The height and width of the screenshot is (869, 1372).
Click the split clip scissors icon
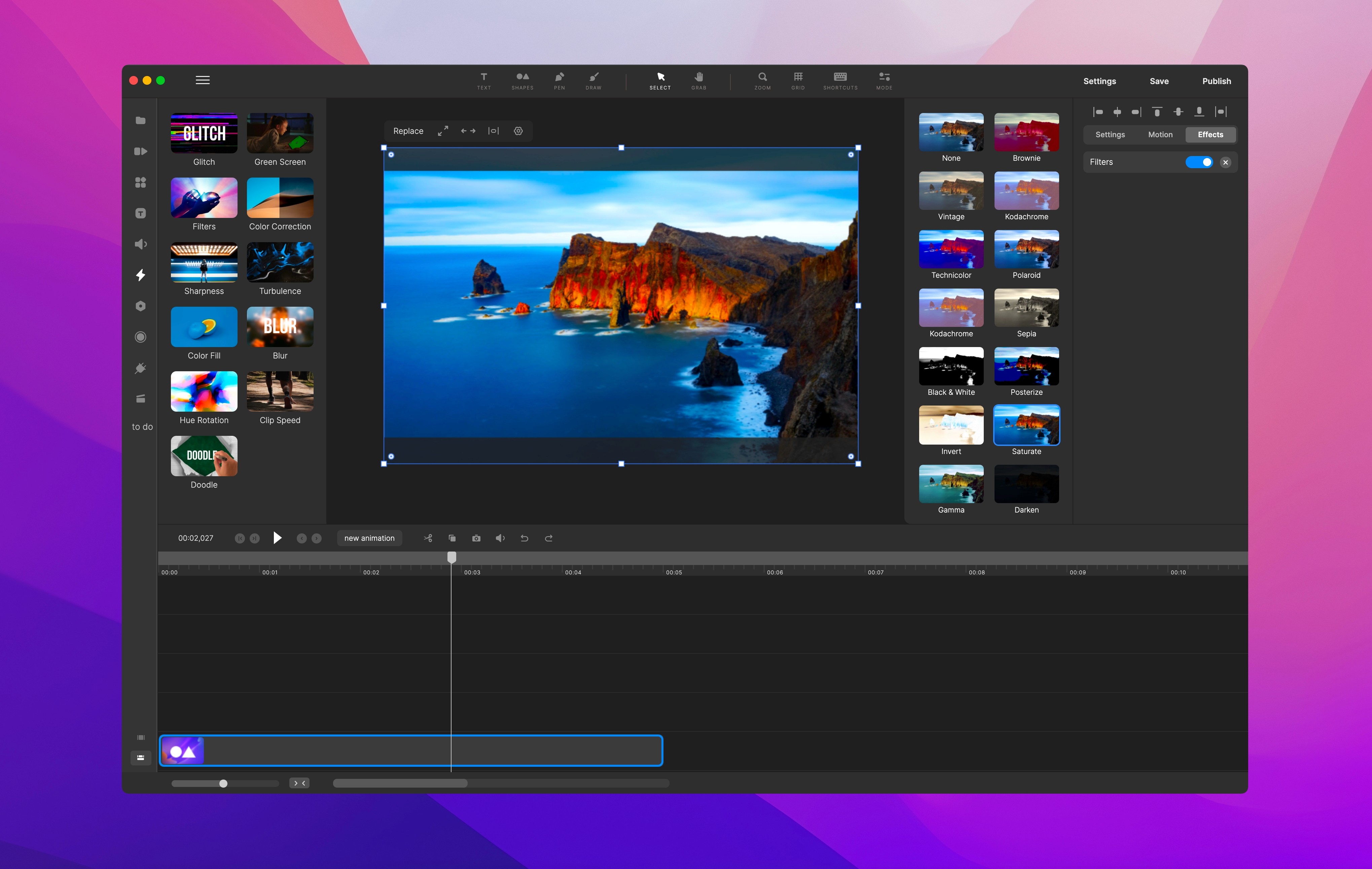(x=428, y=538)
